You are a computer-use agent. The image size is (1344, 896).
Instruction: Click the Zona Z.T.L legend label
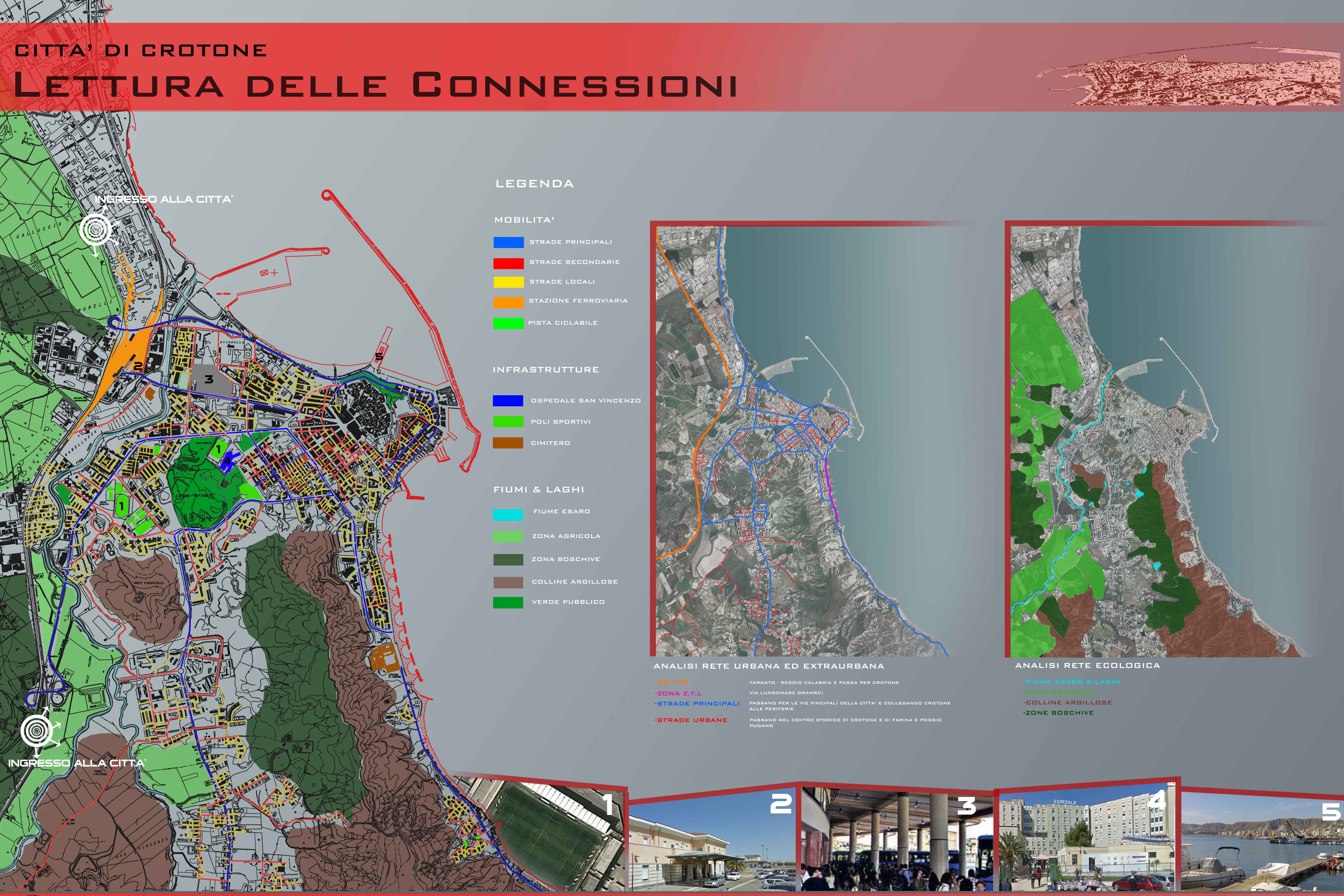679,693
